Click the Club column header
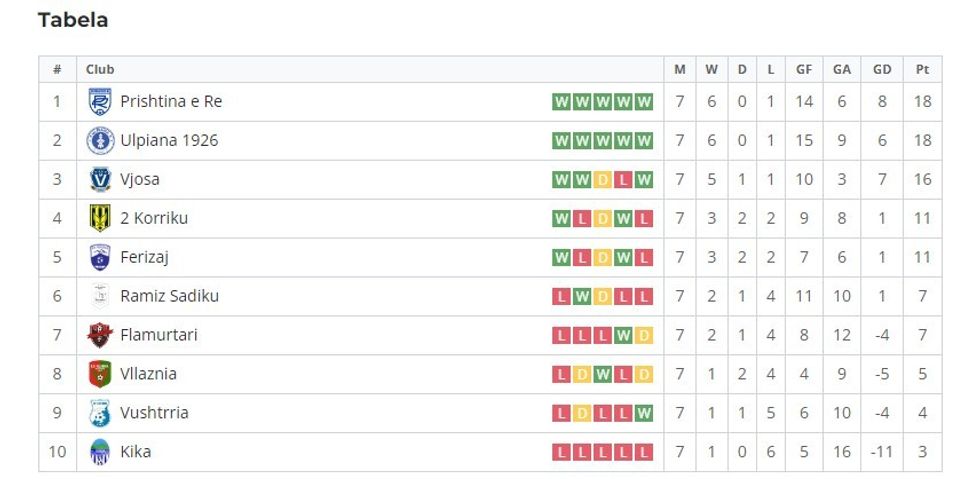The image size is (980, 493). (x=100, y=69)
